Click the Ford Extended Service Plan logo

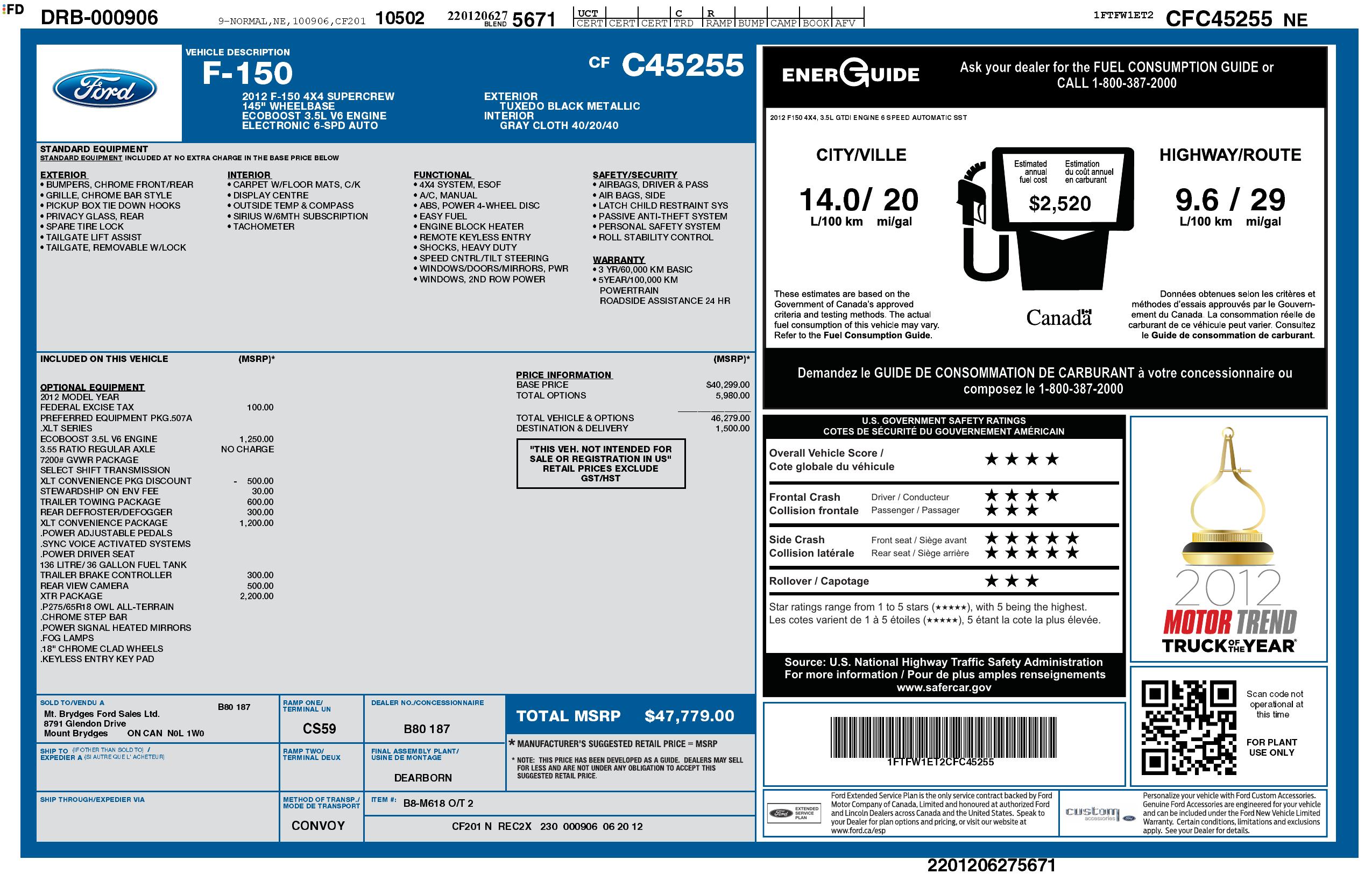793,813
